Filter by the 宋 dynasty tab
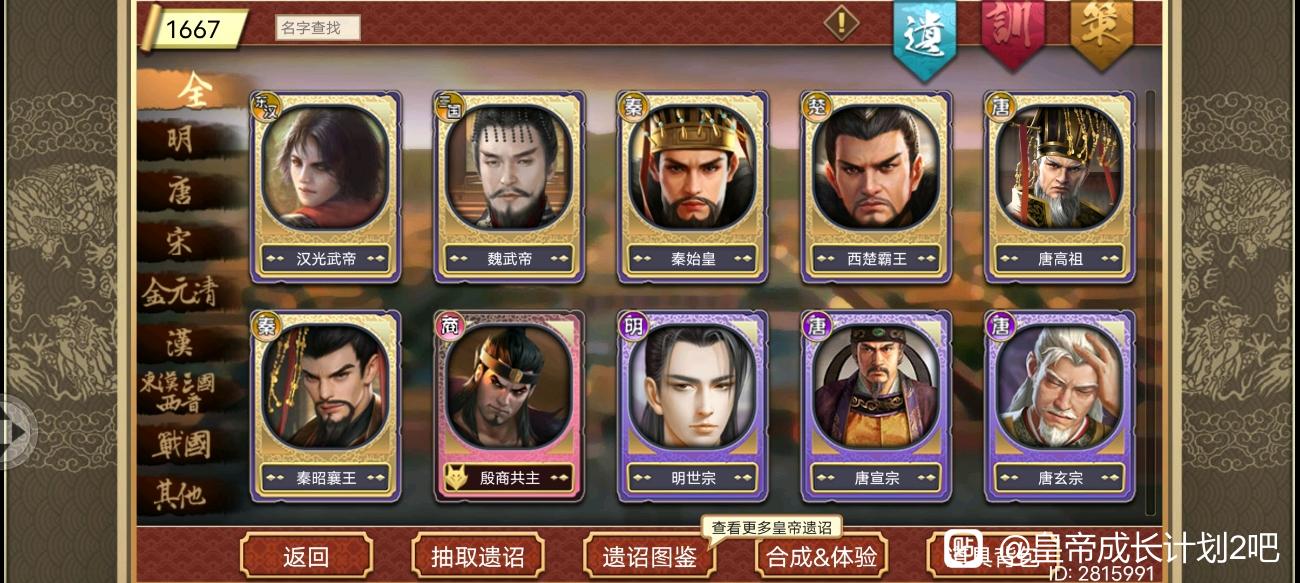1300x583 pixels. [x=180, y=240]
